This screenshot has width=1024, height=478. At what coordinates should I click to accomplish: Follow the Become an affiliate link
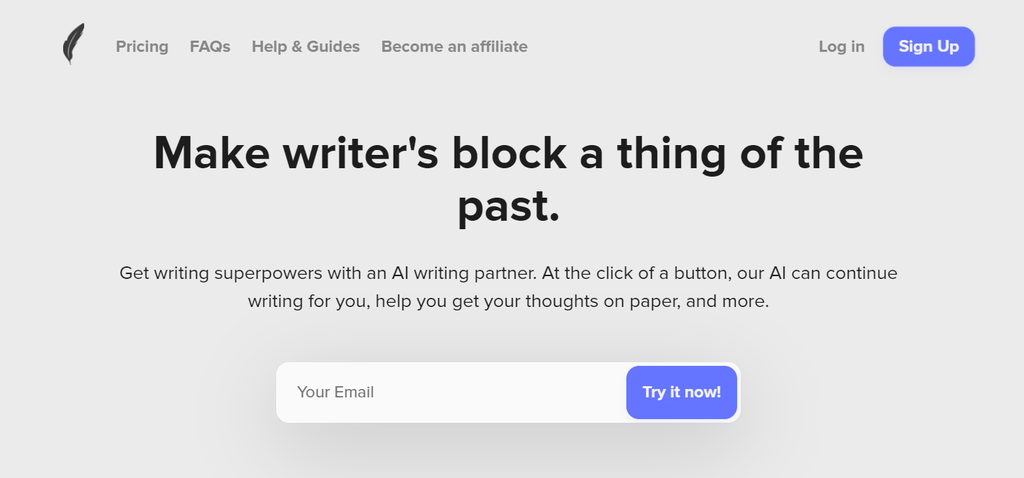[x=454, y=46]
